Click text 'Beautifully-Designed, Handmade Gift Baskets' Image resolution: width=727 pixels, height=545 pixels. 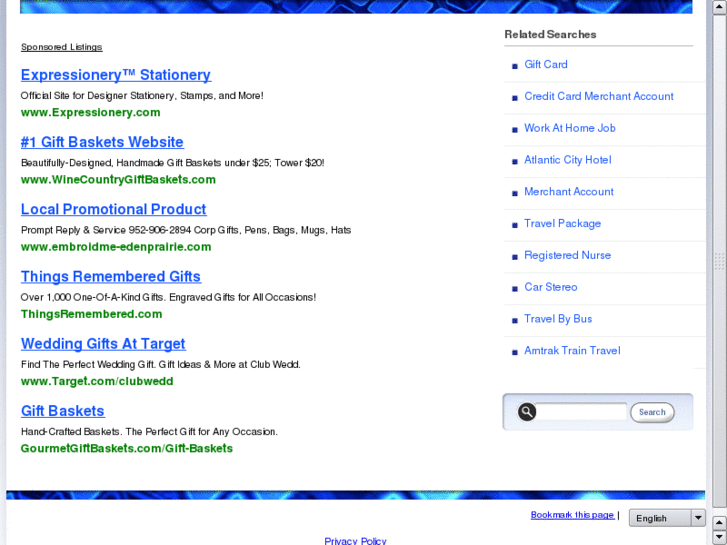click(121, 163)
